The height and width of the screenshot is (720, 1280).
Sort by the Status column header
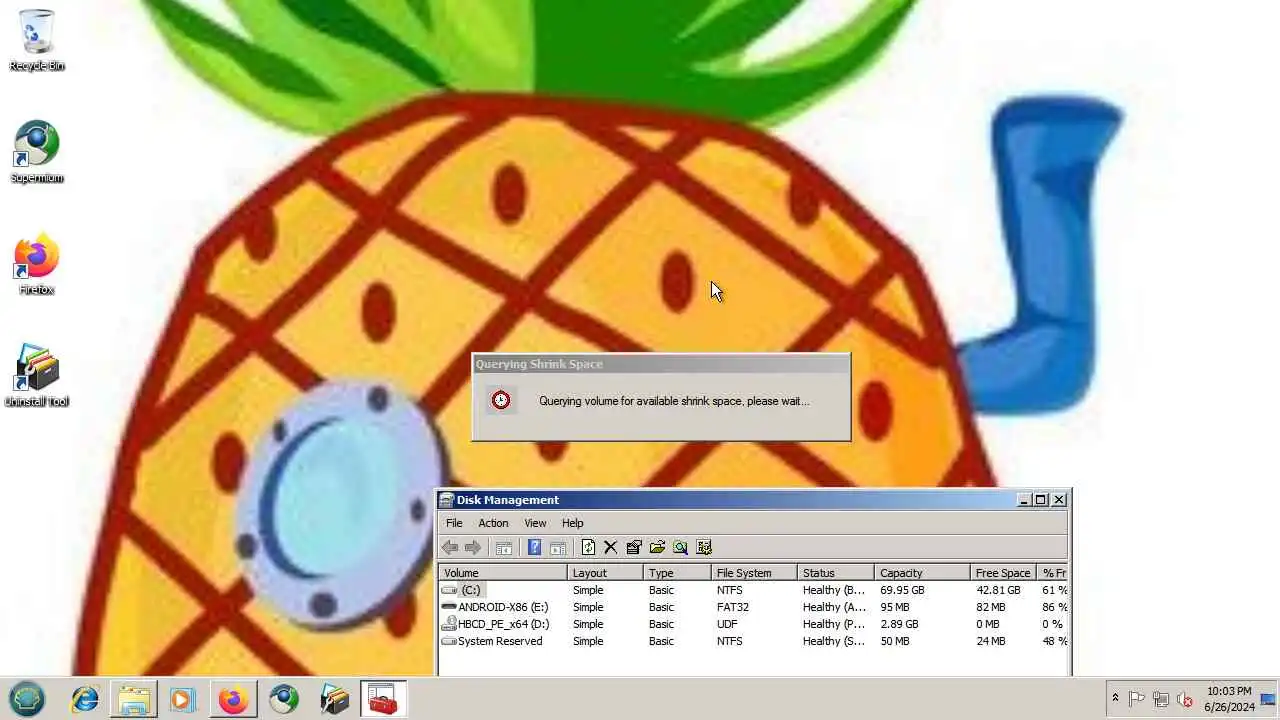click(836, 573)
